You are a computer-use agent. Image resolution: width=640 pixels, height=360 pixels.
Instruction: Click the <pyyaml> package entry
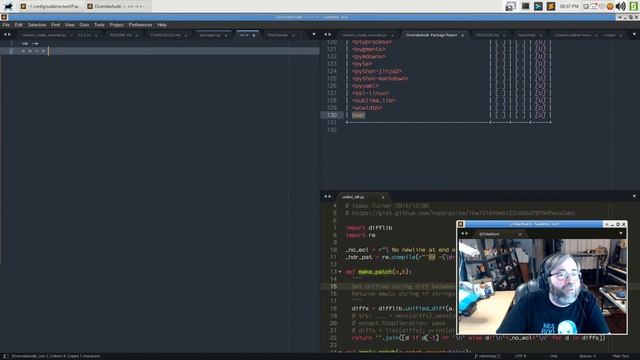tap(365, 86)
